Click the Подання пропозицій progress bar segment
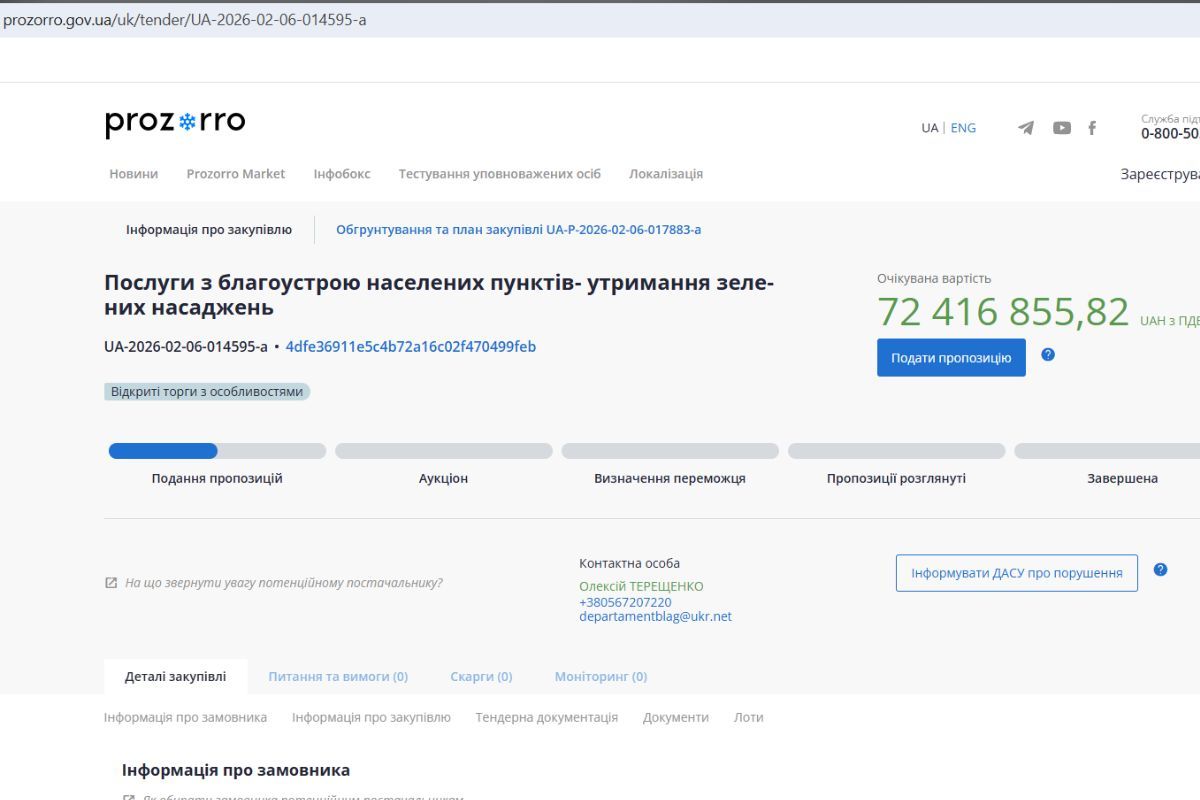 216,451
